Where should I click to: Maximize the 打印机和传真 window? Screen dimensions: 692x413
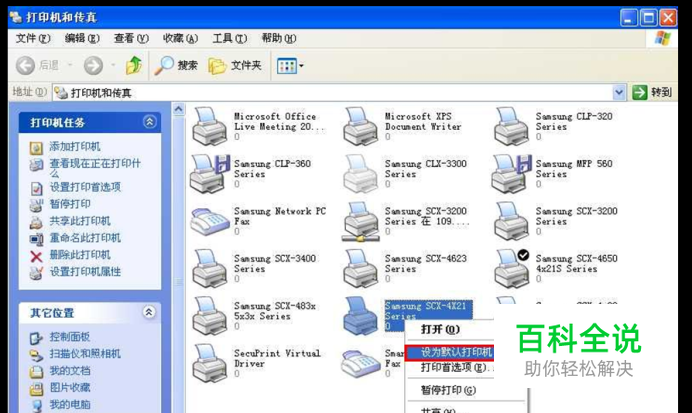(x=648, y=18)
